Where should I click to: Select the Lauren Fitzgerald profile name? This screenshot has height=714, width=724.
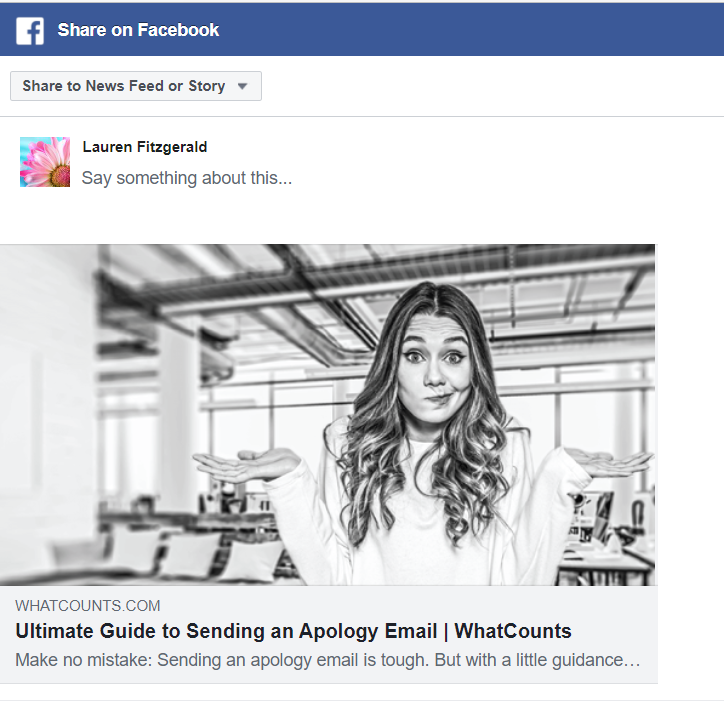click(x=145, y=147)
